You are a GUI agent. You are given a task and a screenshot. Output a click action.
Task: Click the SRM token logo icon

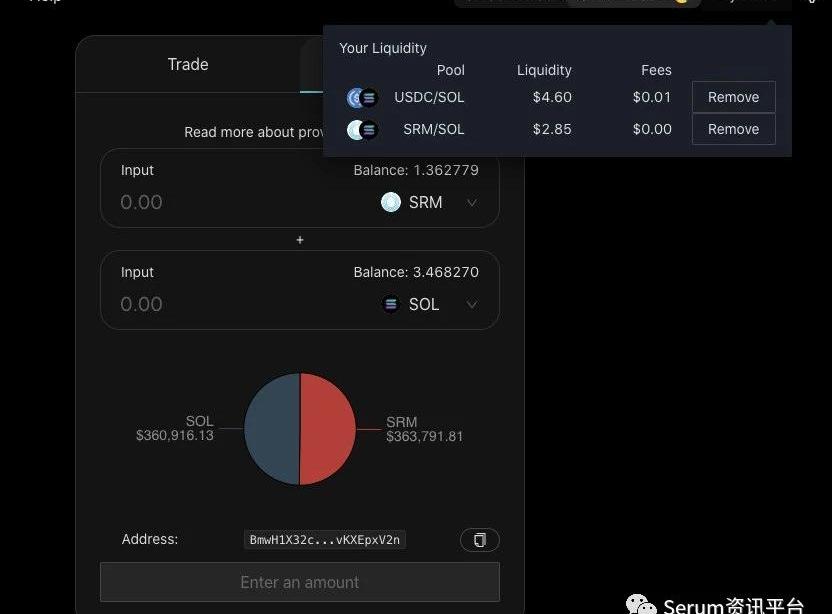tap(391, 202)
